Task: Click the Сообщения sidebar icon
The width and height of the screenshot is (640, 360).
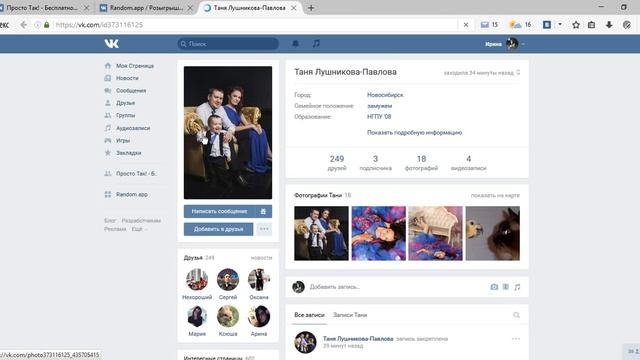Action: pos(108,91)
